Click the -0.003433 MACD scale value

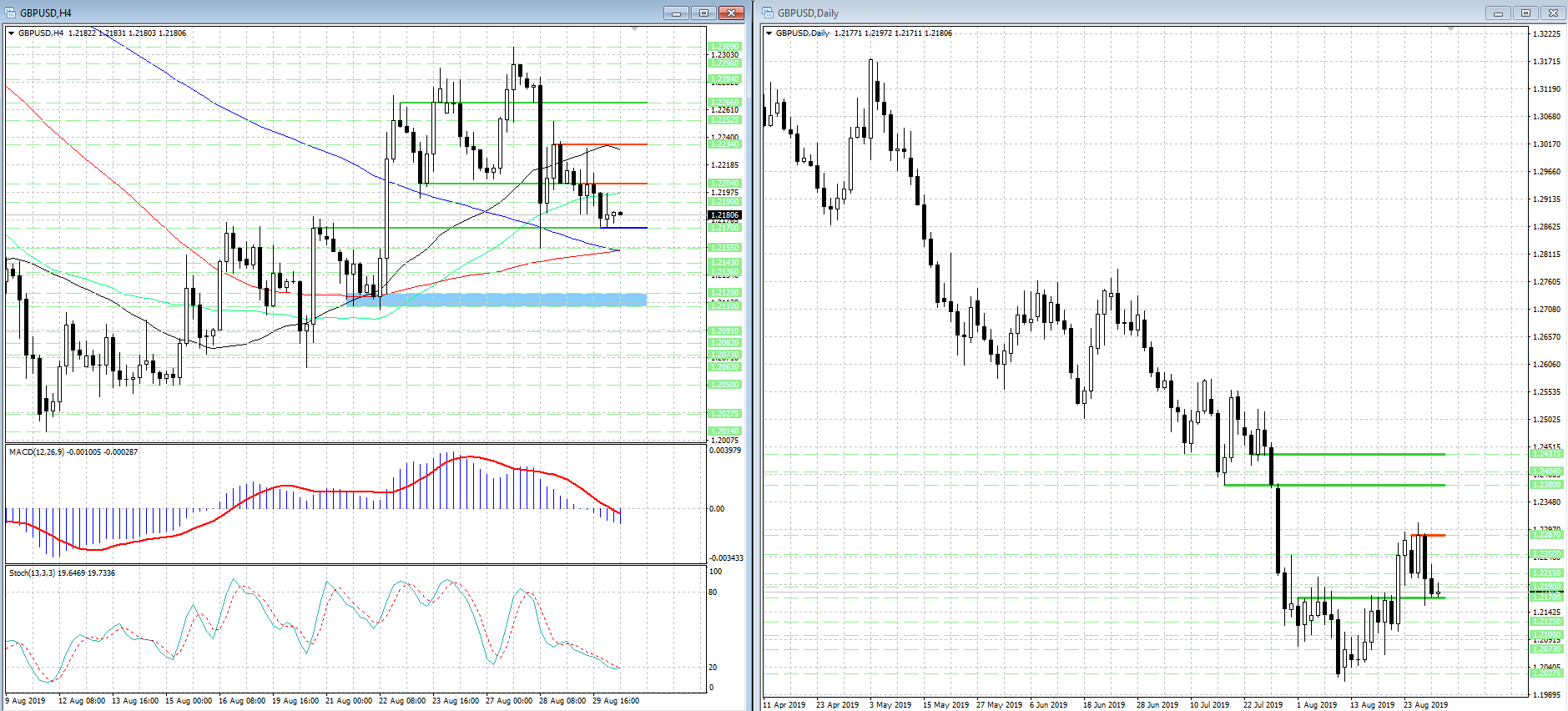[726, 558]
